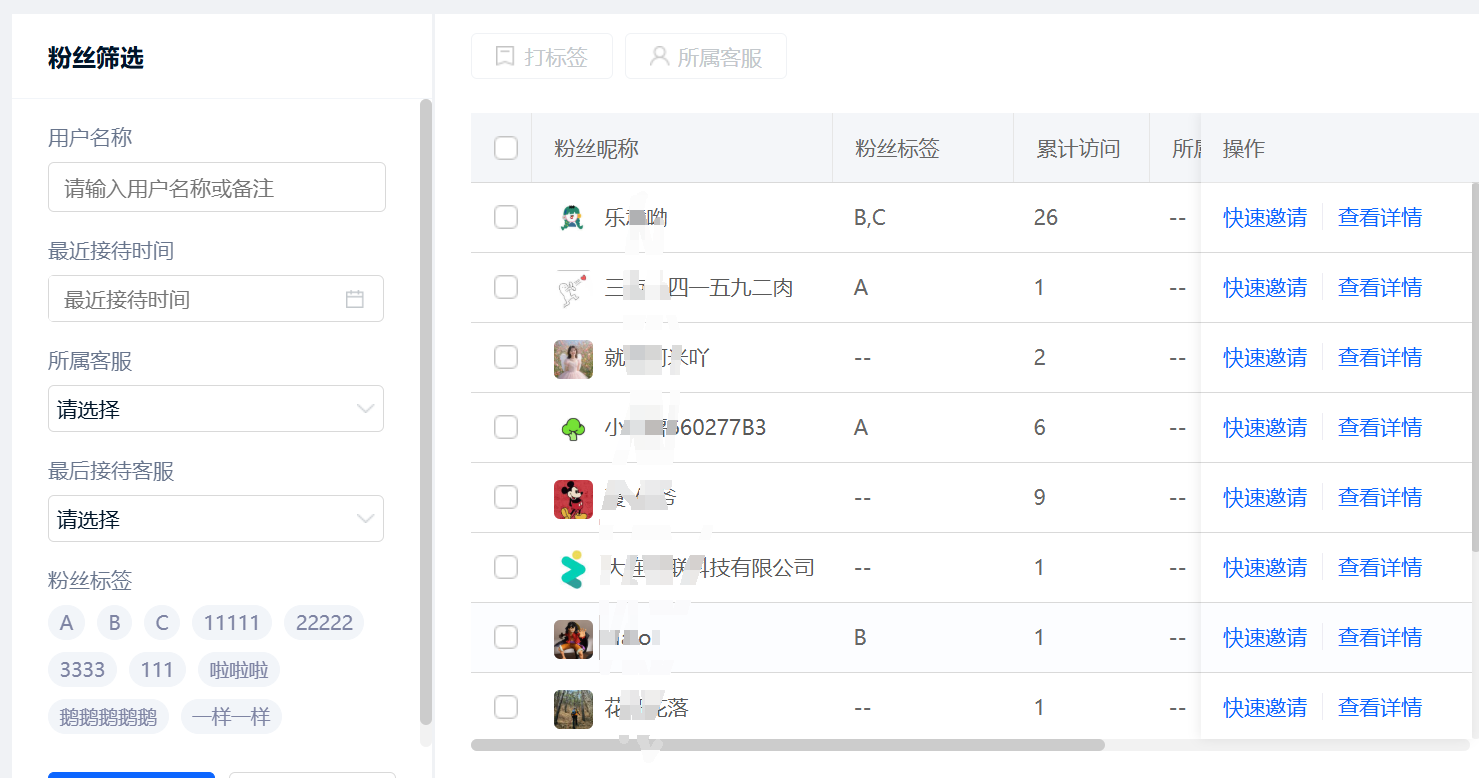This screenshot has height=778, width=1479.
Task: Focus the 用户名称 search input field
Action: pos(216,188)
